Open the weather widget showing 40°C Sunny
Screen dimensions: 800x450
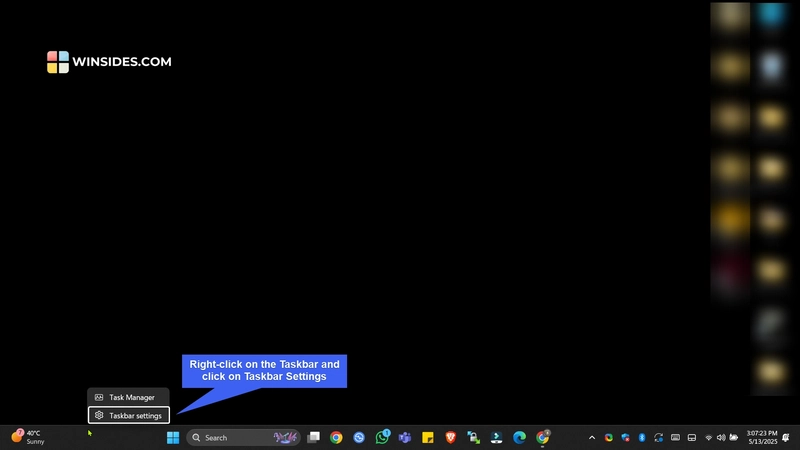click(28, 437)
